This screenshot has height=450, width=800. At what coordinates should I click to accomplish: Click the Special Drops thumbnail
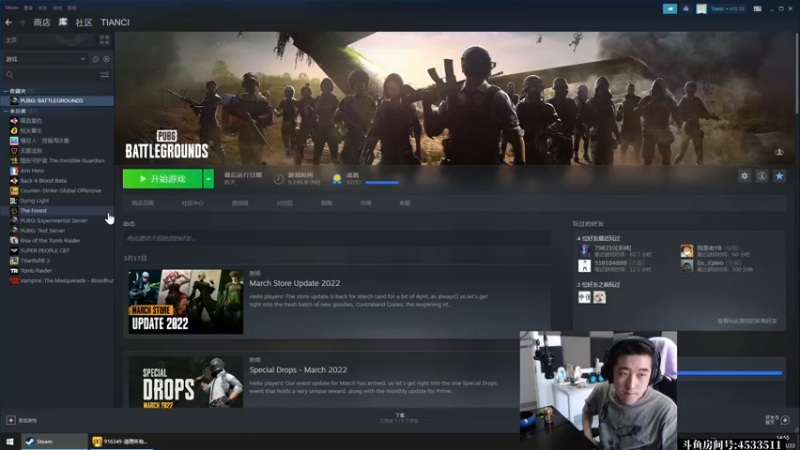click(x=186, y=382)
